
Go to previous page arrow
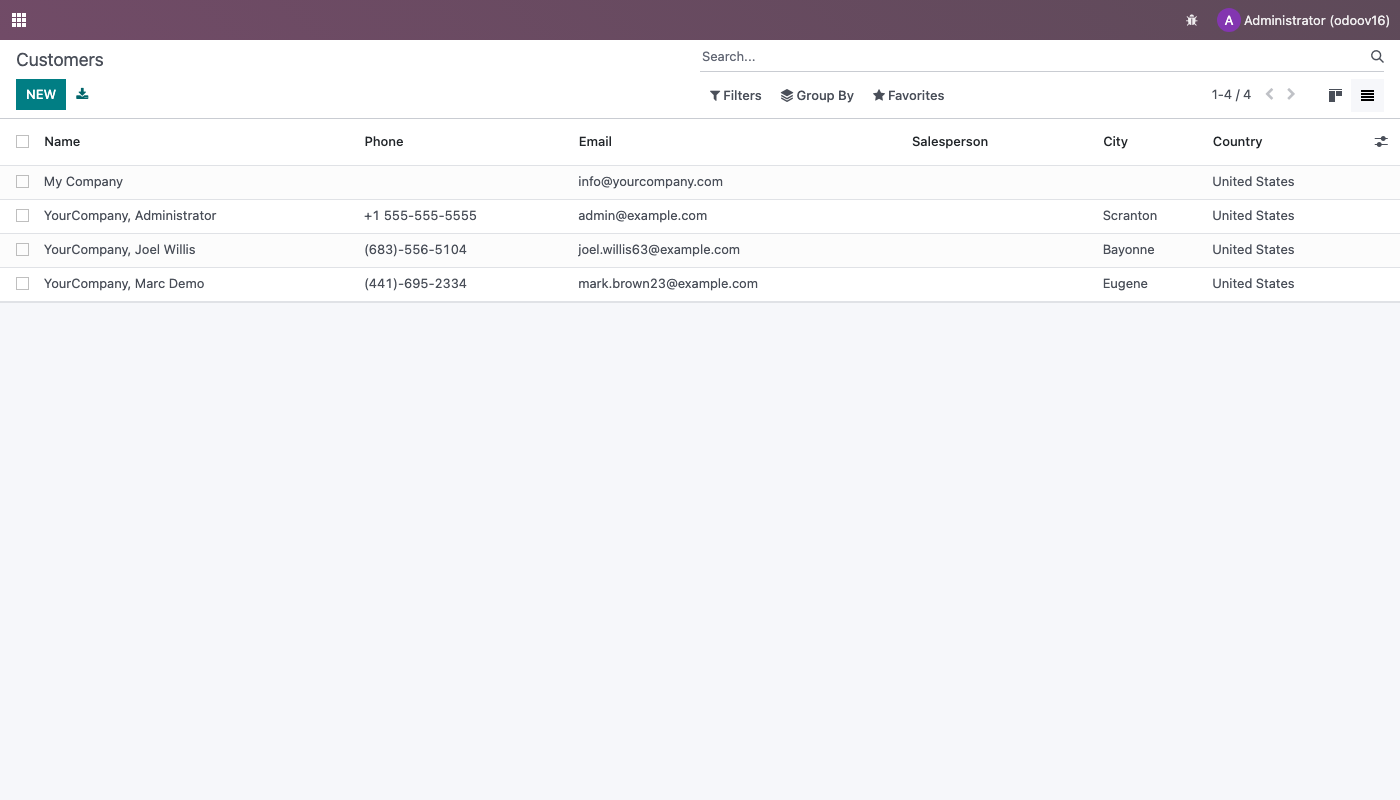[1270, 95]
